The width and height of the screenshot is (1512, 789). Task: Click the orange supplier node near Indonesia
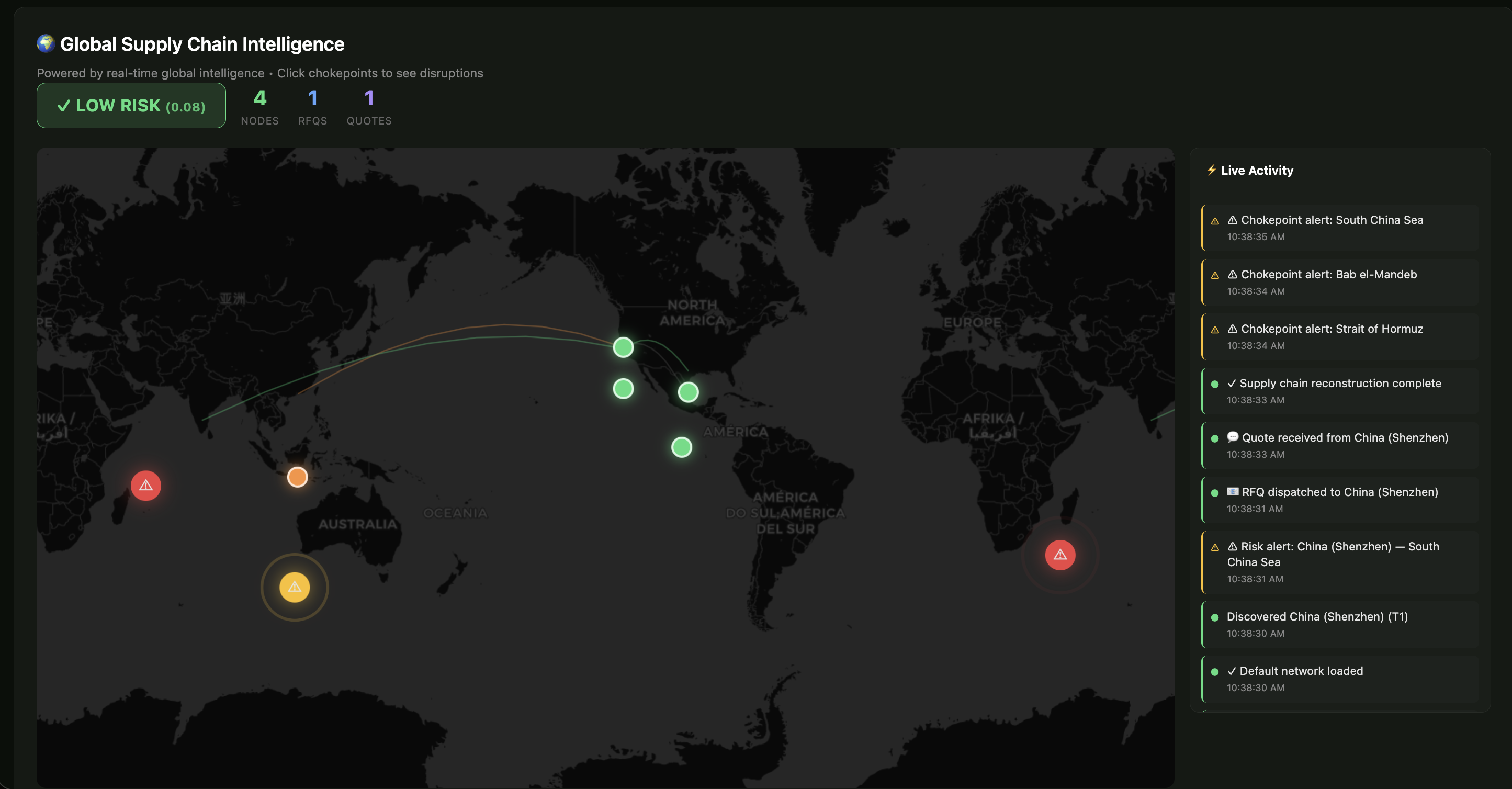pyautogui.click(x=298, y=477)
